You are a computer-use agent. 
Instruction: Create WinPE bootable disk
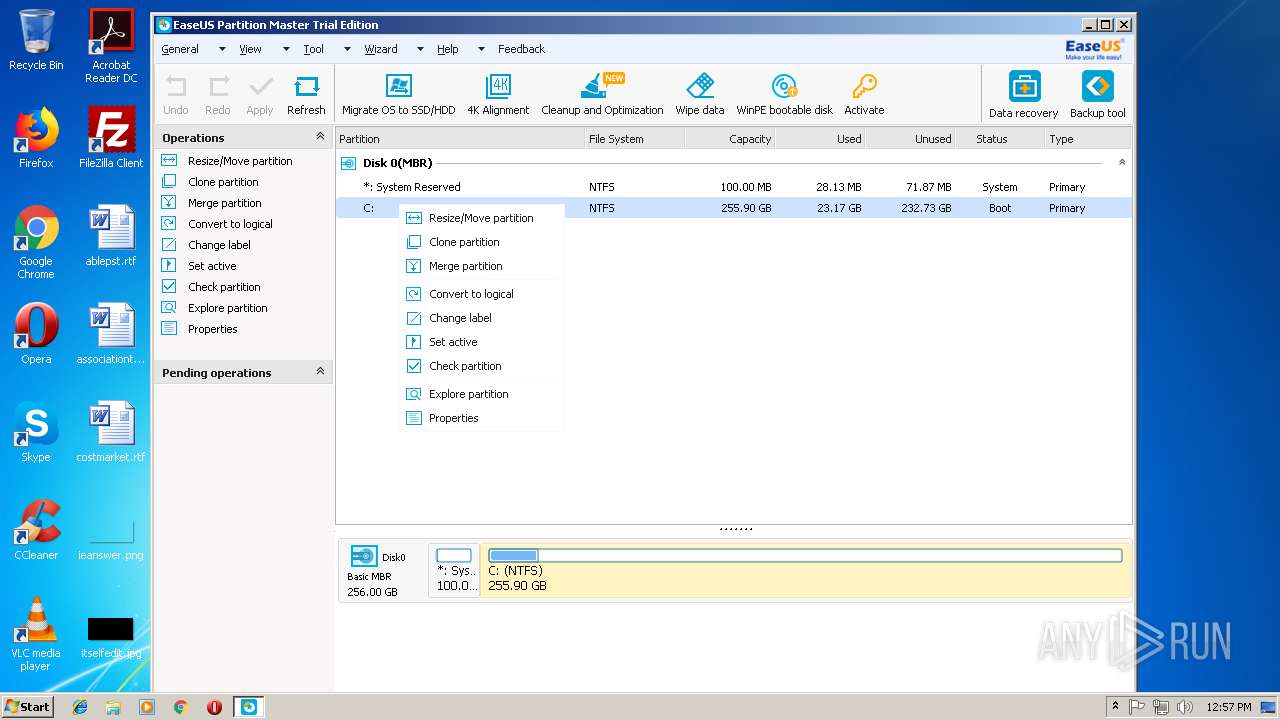pos(784,95)
